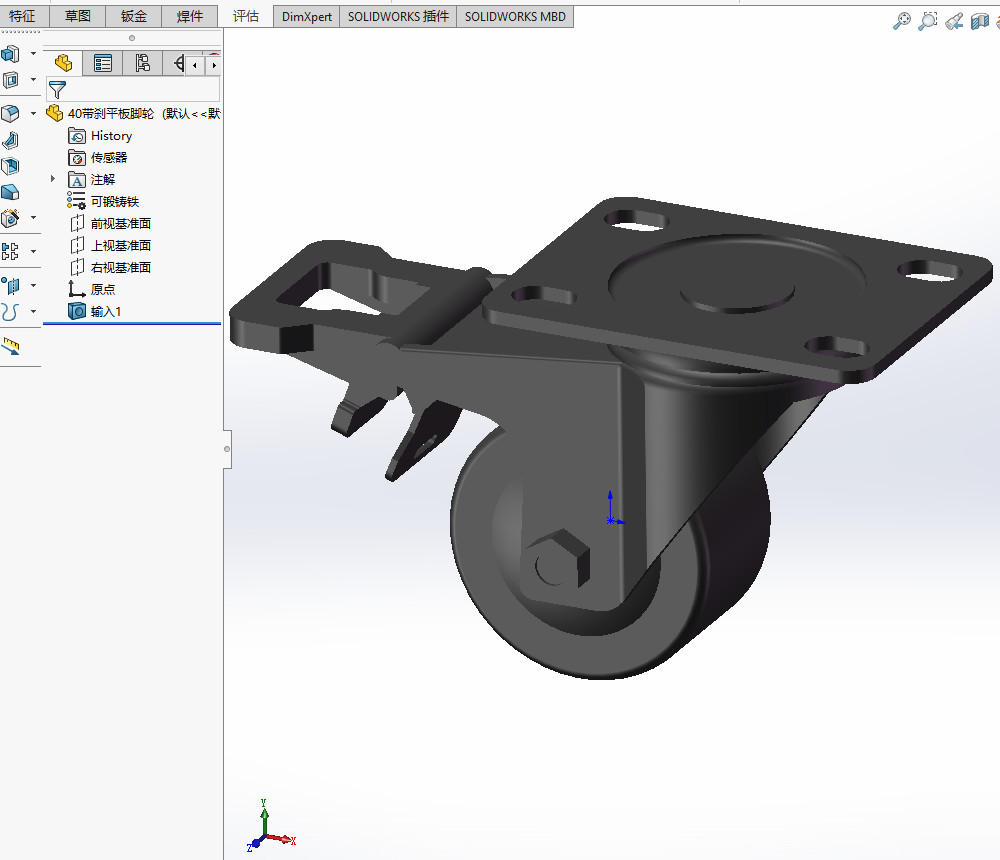Open Fillet tool dropdown arrow
The width and height of the screenshot is (1000, 860).
click(33, 114)
